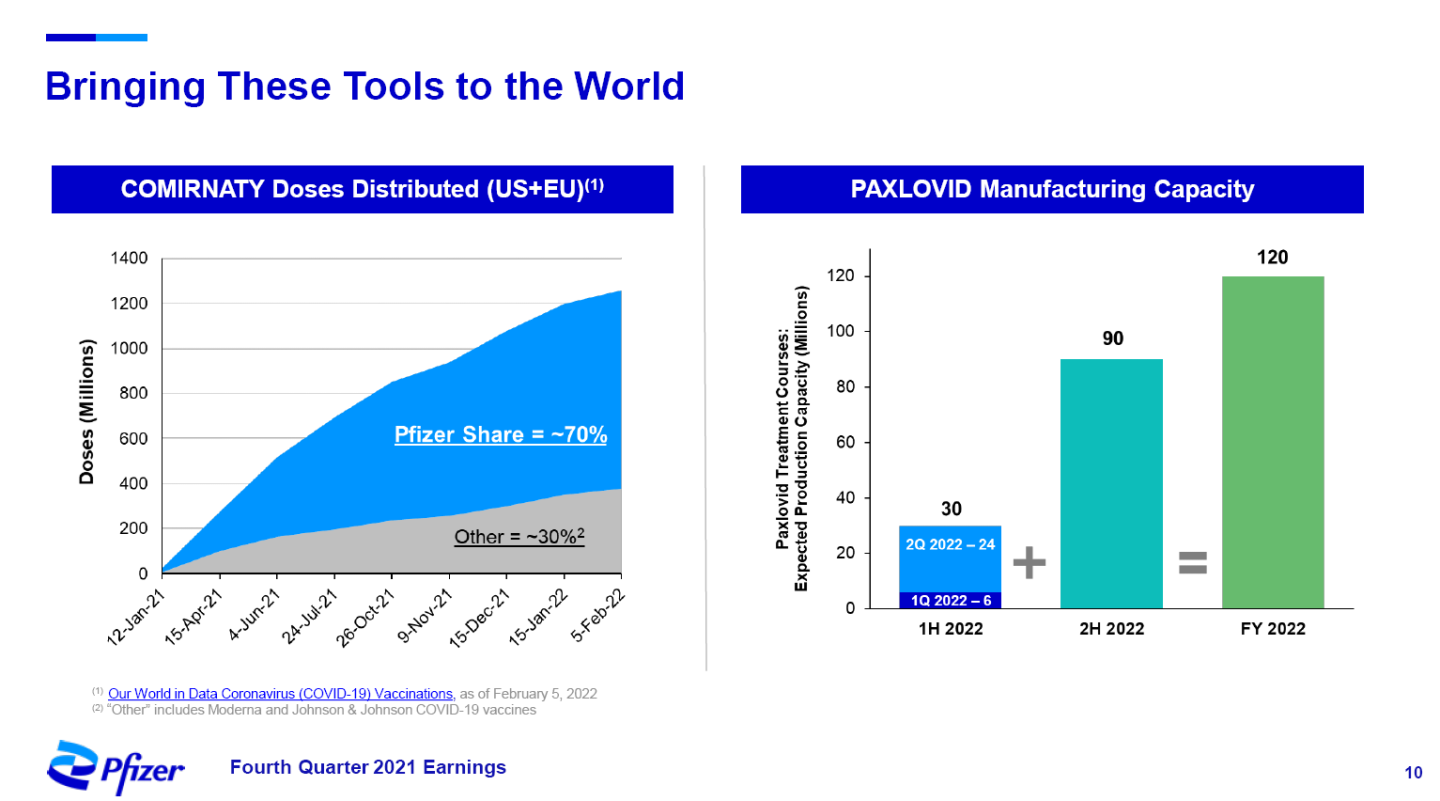Click the 600 tick on the doses axis
The image size is (1440, 801).
click(x=134, y=439)
